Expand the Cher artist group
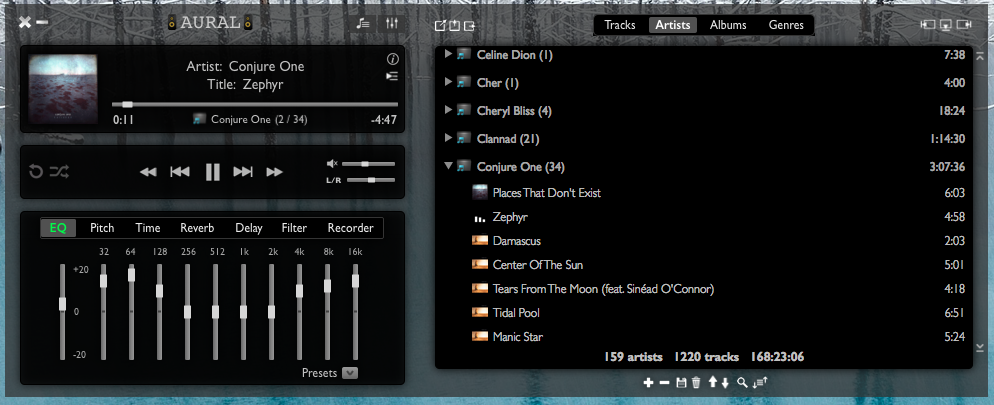994x405 pixels. coord(448,82)
